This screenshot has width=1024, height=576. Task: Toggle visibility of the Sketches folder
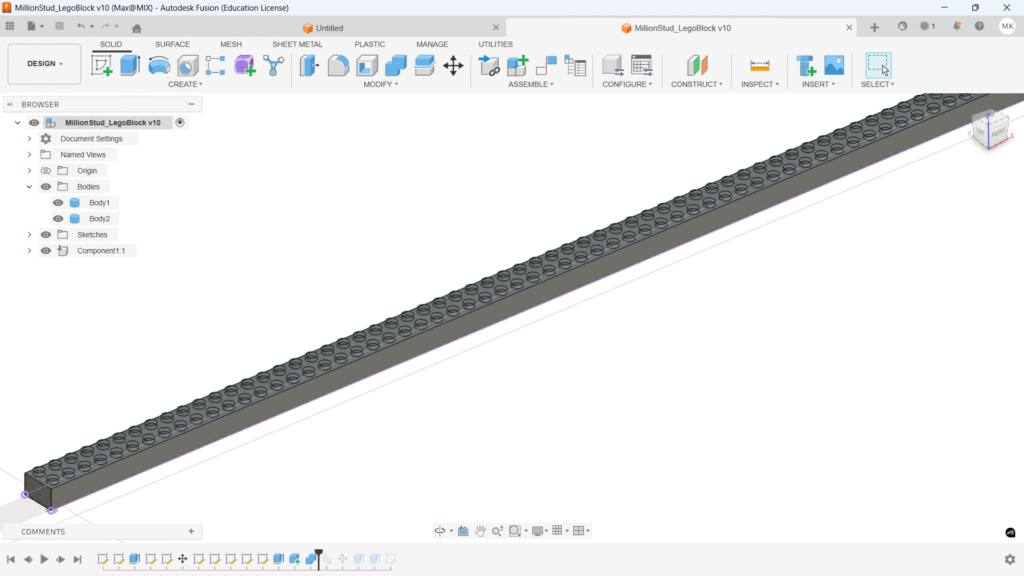tap(46, 235)
